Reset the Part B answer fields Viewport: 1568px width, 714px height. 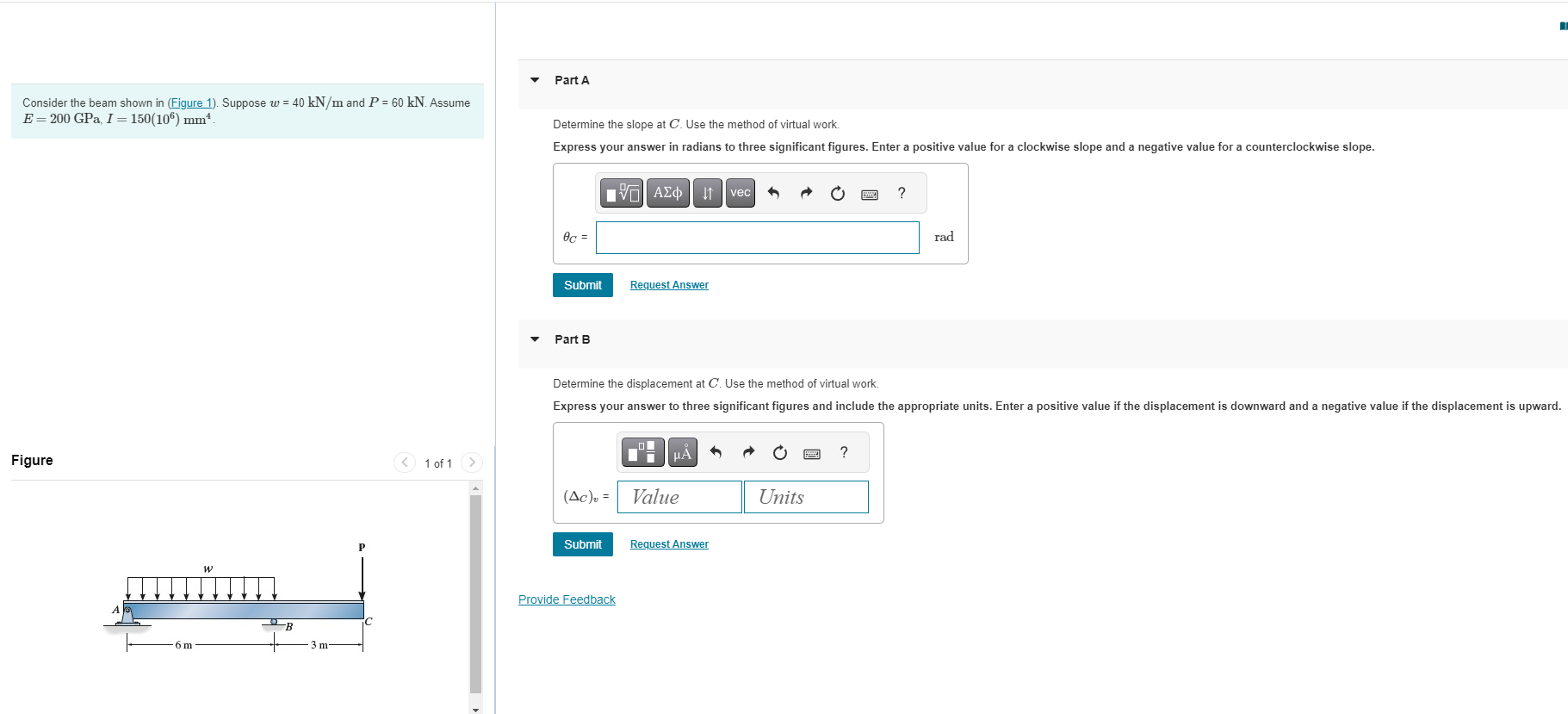click(780, 452)
